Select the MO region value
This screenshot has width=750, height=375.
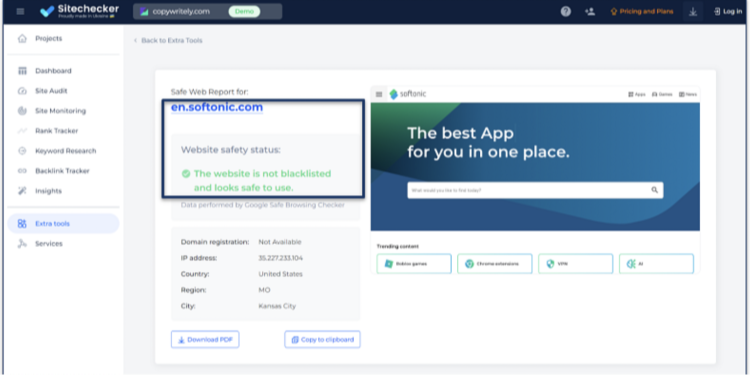point(264,290)
